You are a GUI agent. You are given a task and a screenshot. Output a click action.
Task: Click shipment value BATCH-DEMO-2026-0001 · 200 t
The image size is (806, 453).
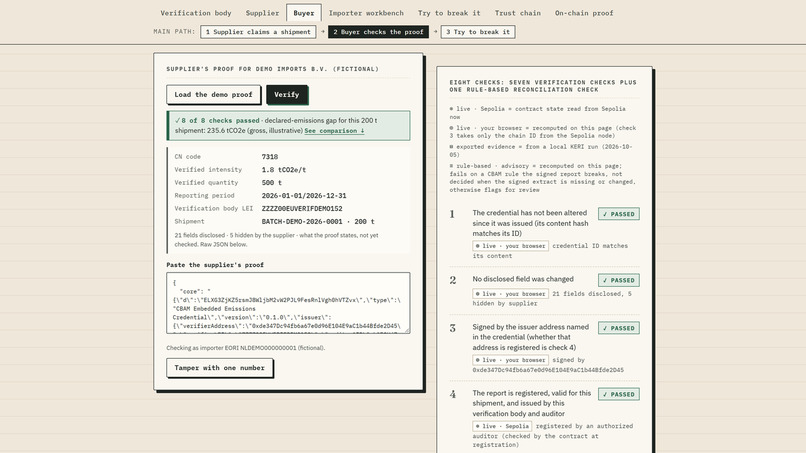tap(318, 221)
